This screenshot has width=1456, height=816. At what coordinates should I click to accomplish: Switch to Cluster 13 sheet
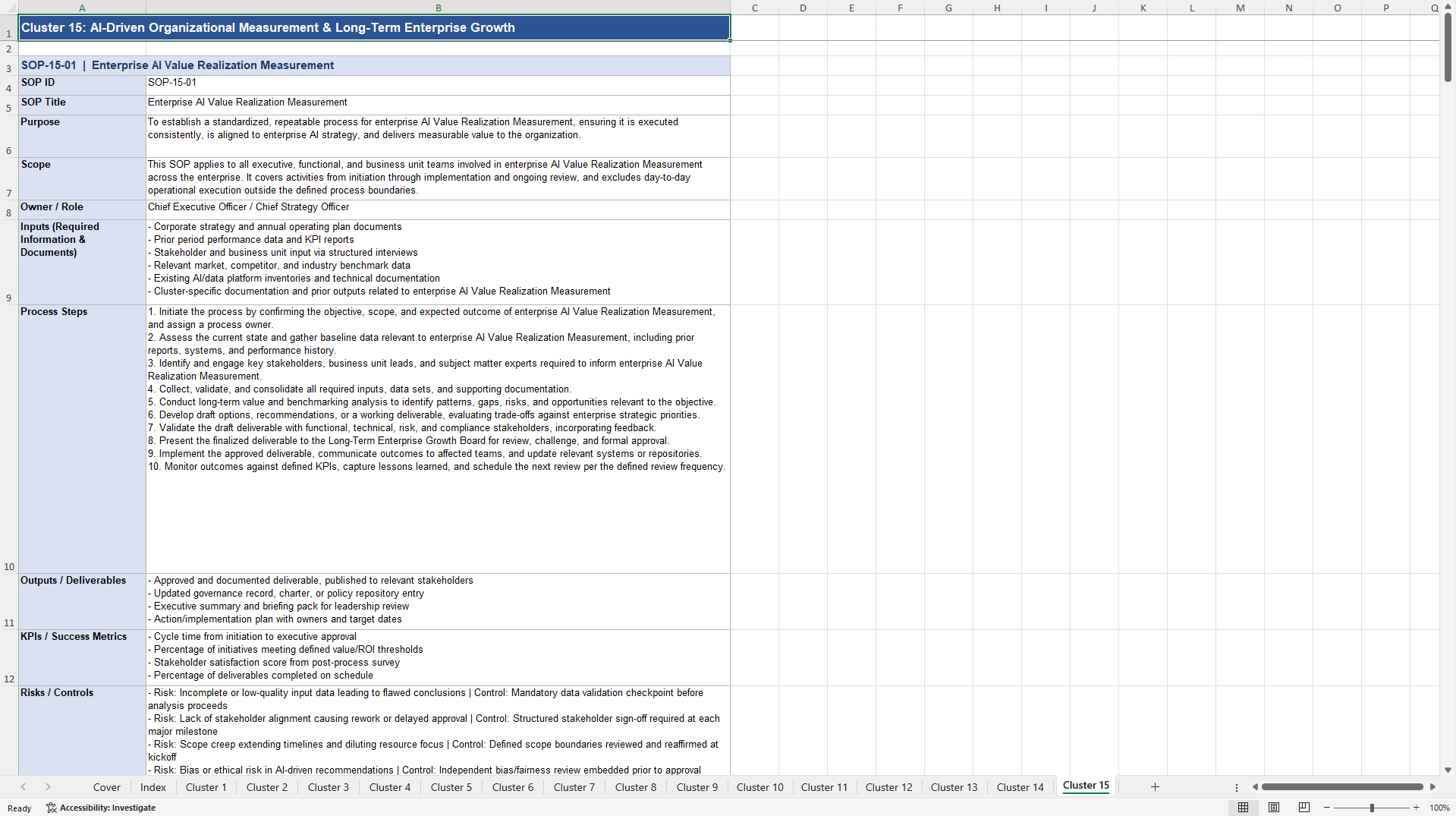tap(954, 787)
